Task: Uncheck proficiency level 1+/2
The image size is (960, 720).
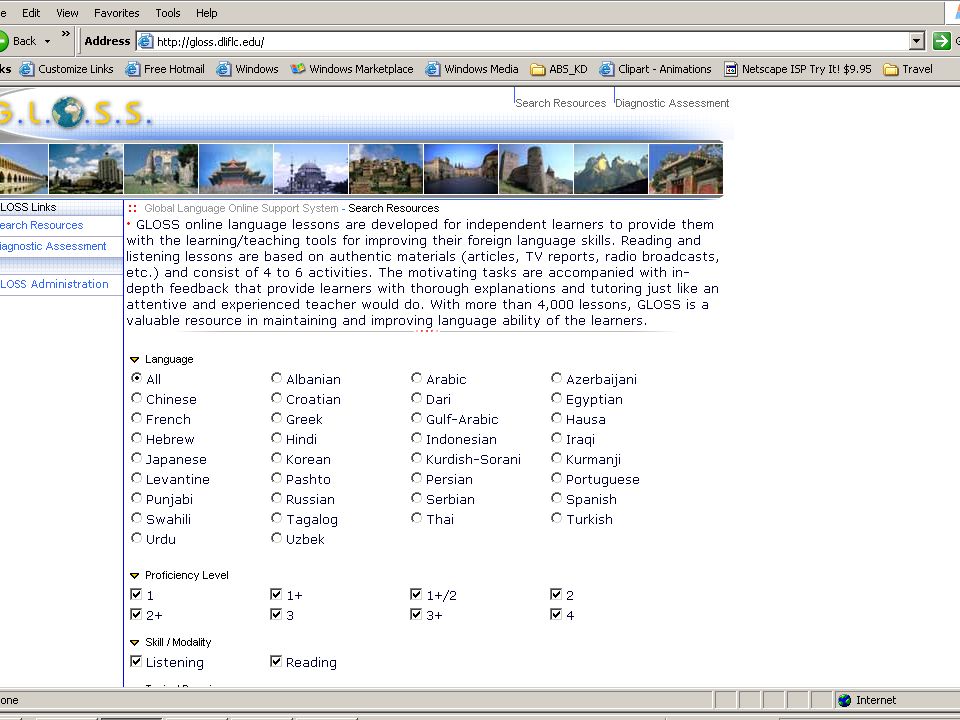Action: coord(416,594)
